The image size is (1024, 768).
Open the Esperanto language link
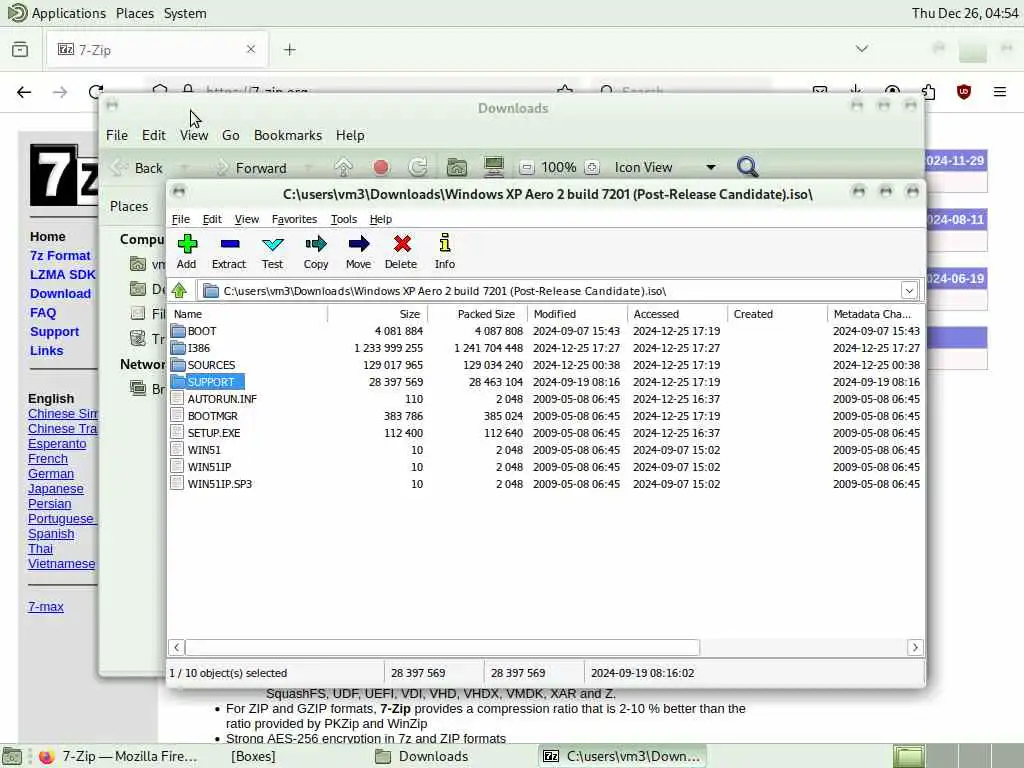click(57, 443)
